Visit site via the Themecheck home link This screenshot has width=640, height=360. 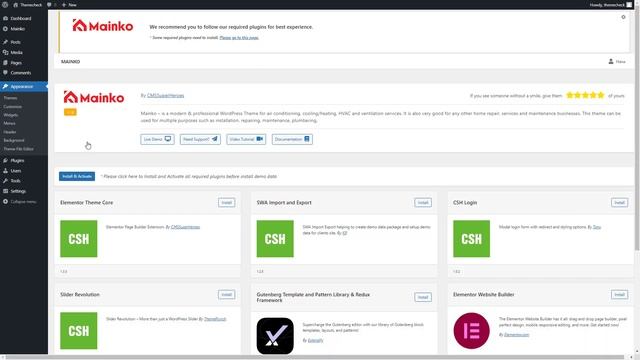pyautogui.click(x=27, y=4)
